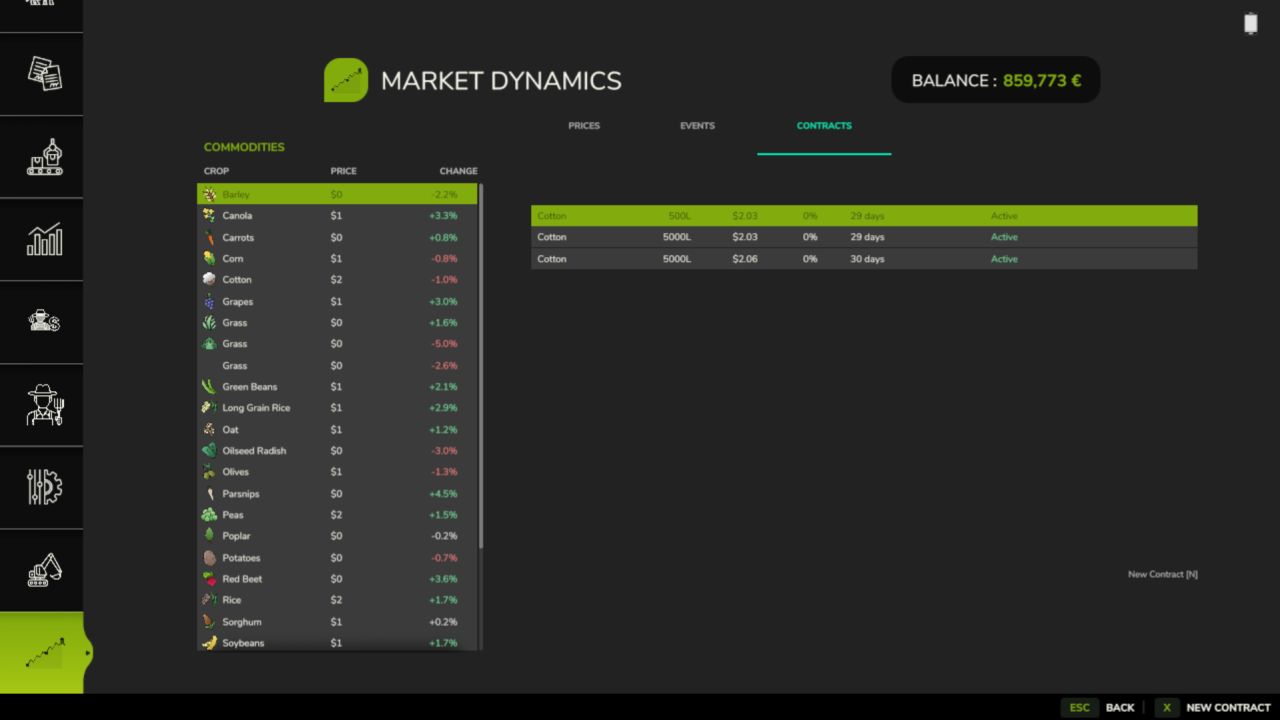Open the bar chart statistics sidebar icon
1280x720 pixels.
[43, 240]
